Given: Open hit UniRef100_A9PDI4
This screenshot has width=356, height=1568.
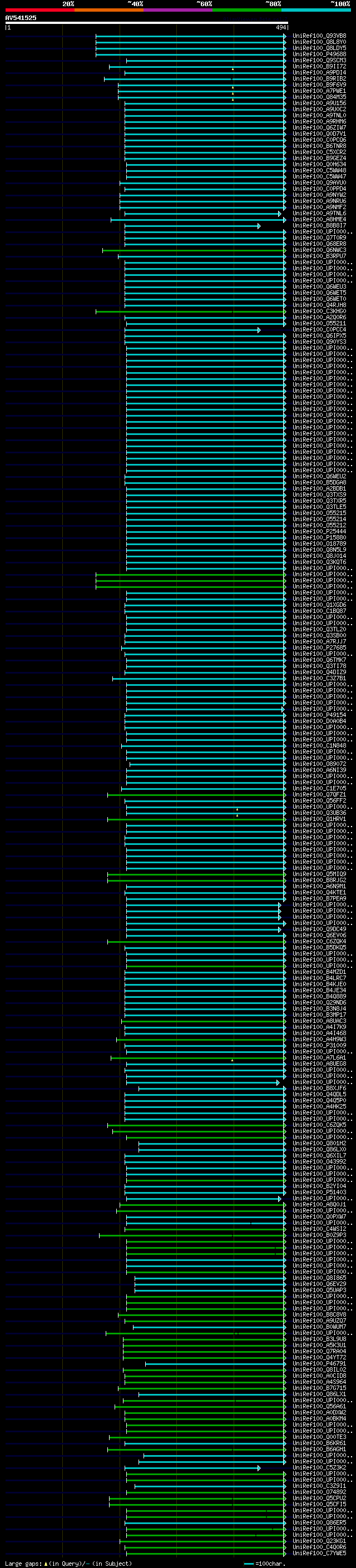Looking at the screenshot, I should click(319, 72).
